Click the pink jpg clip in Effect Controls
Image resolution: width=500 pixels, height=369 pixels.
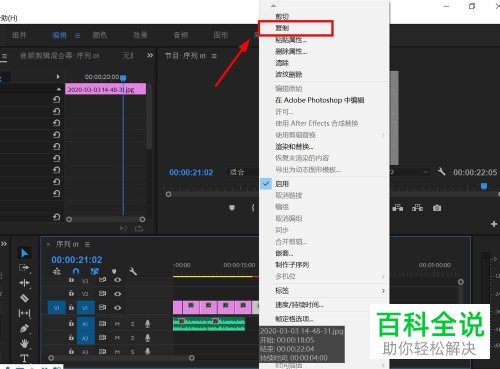coord(105,89)
